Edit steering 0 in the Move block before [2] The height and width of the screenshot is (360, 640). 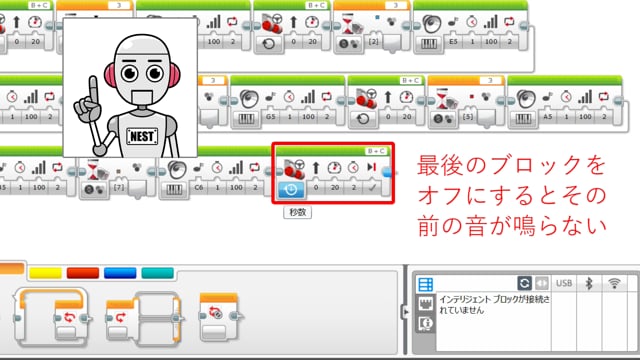tap(293, 42)
